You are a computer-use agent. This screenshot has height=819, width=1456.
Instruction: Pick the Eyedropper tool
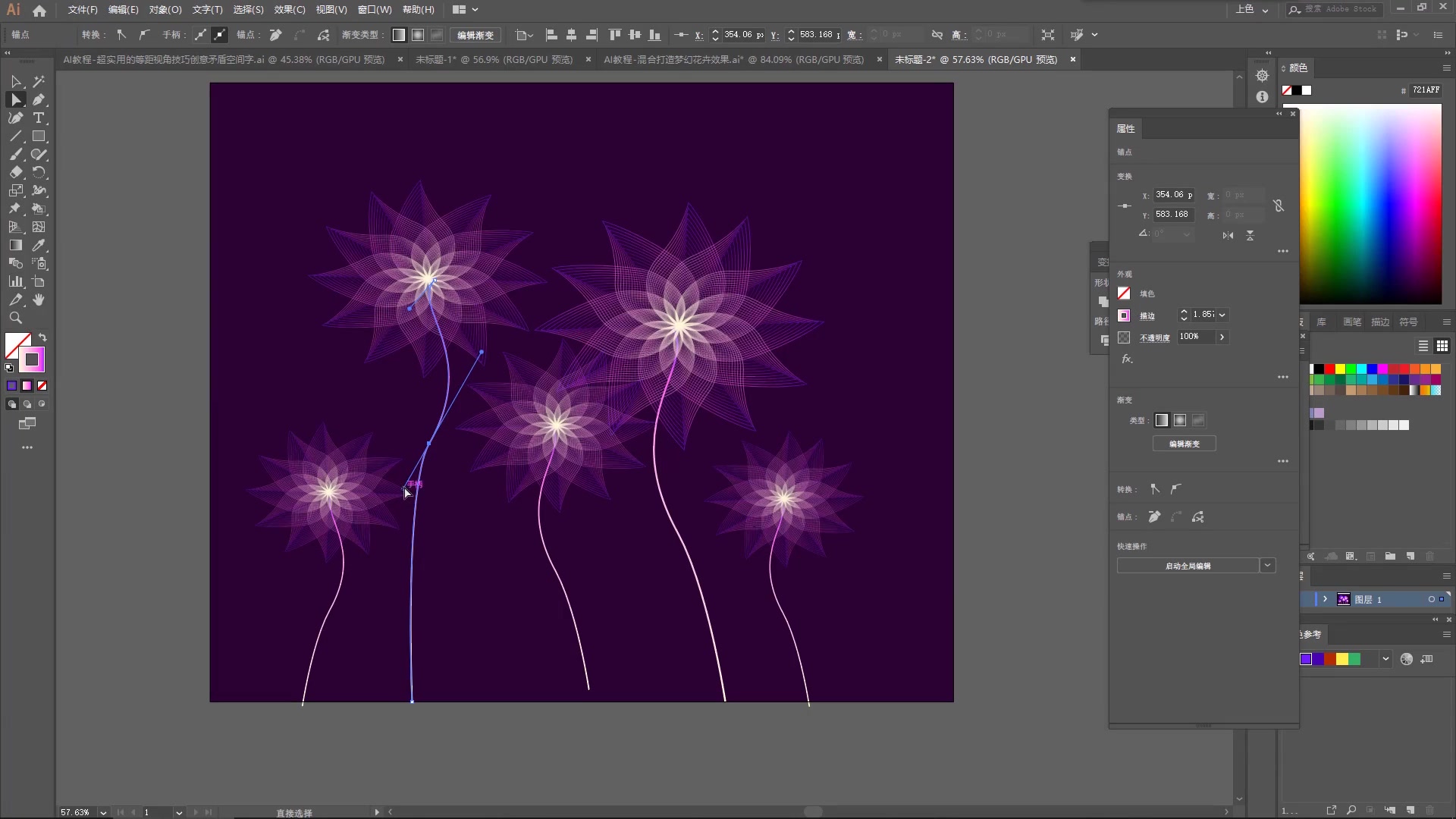point(39,245)
